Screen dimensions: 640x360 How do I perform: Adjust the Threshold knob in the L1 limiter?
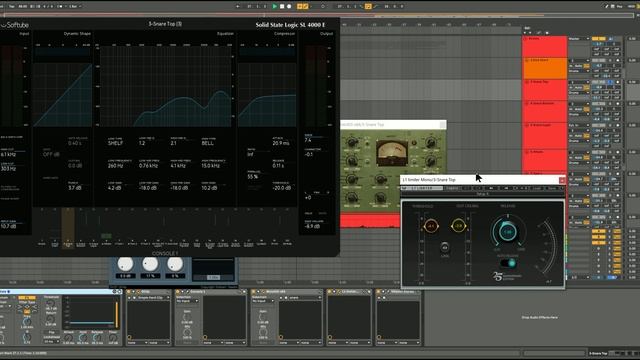point(431,225)
